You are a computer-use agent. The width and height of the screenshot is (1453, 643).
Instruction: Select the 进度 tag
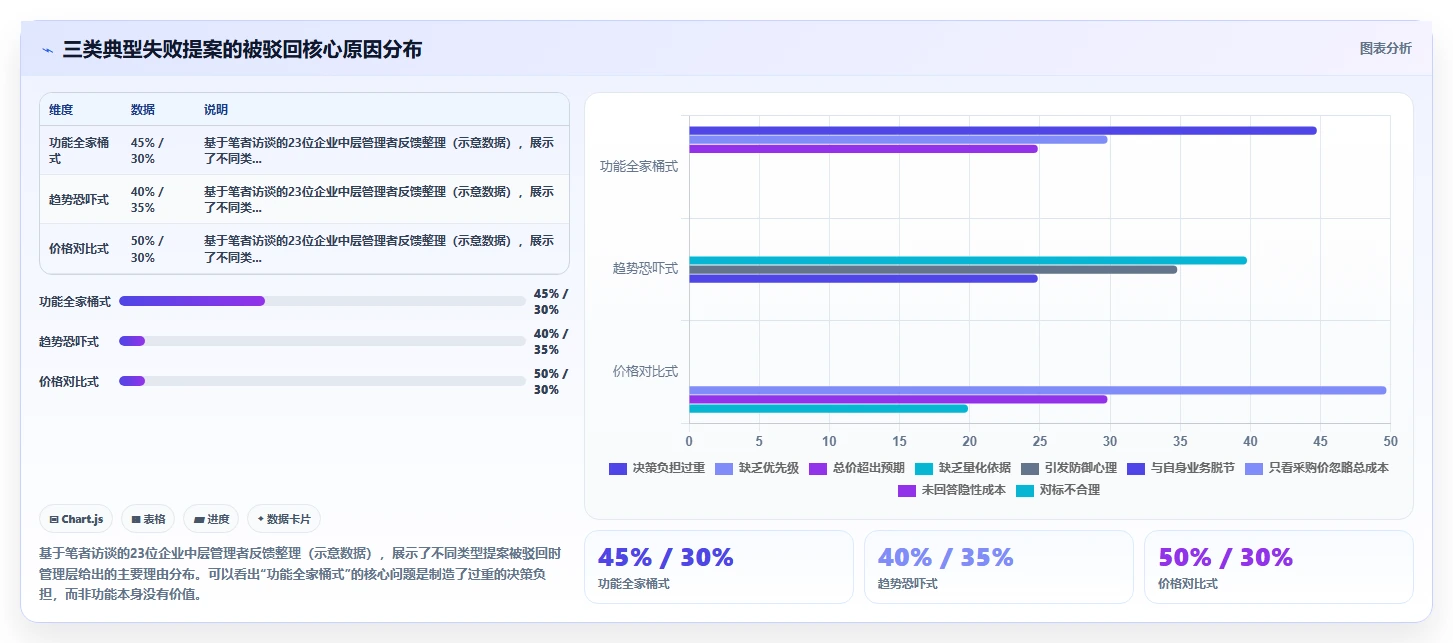click(211, 519)
